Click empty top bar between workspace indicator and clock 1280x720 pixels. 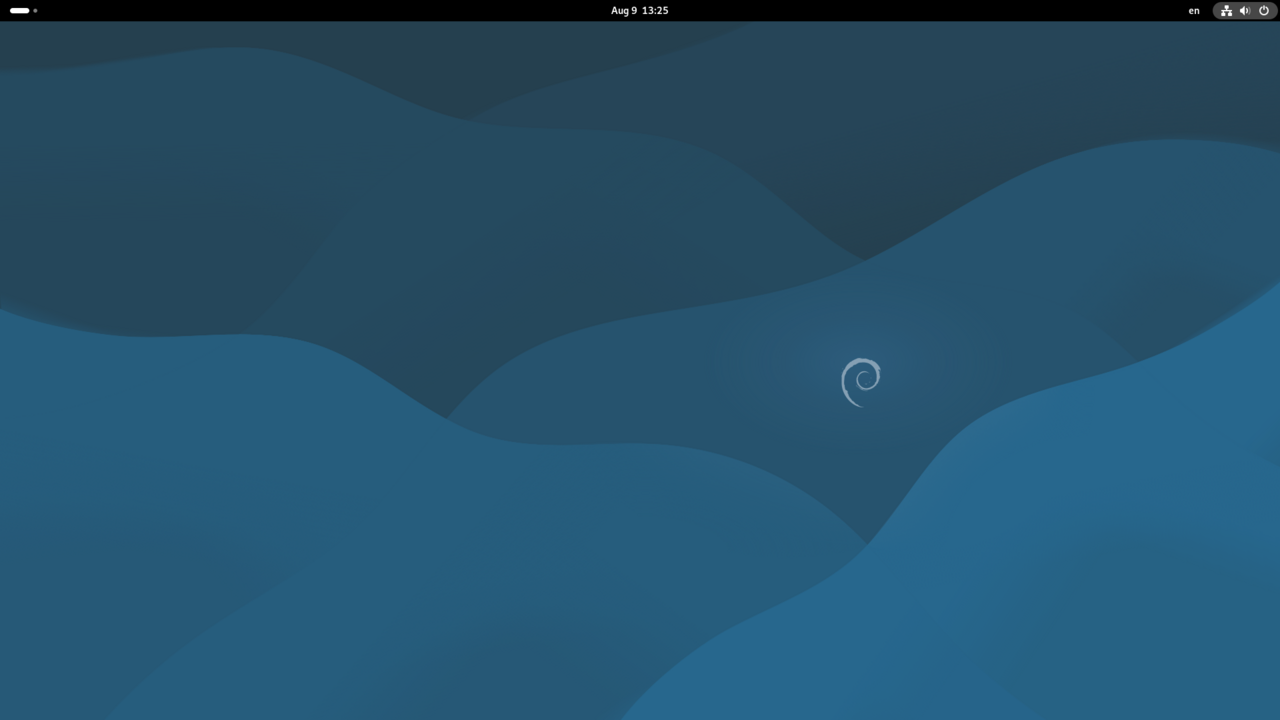coord(320,11)
